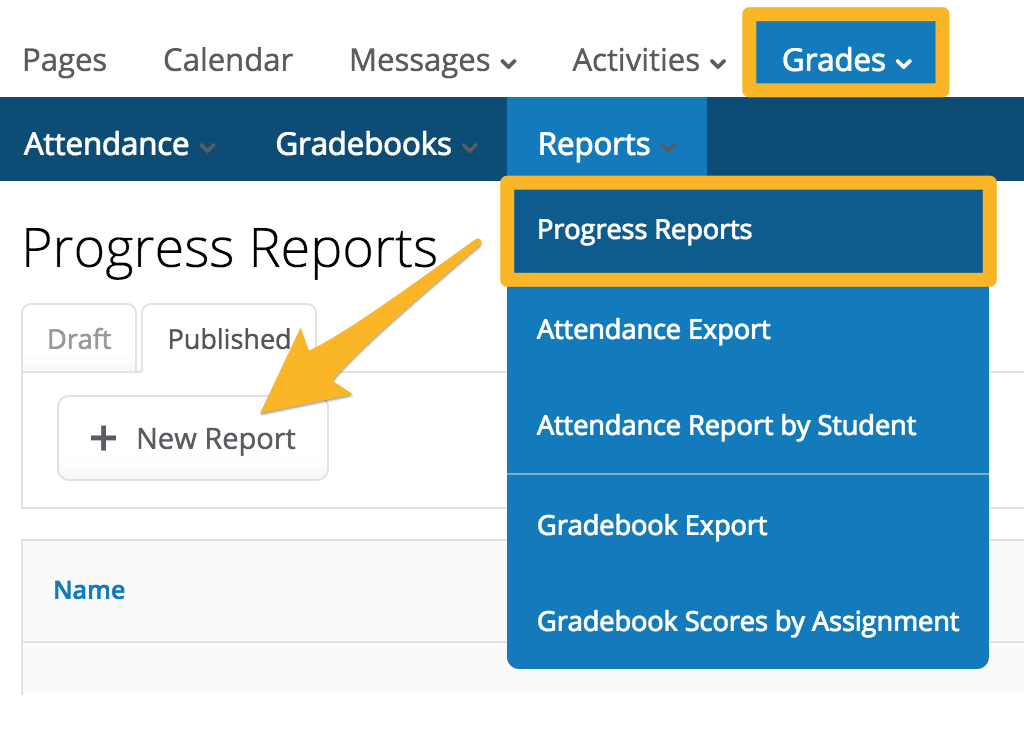Choose Attendance Export from the menu
This screenshot has width=1024, height=736.
[x=653, y=329]
